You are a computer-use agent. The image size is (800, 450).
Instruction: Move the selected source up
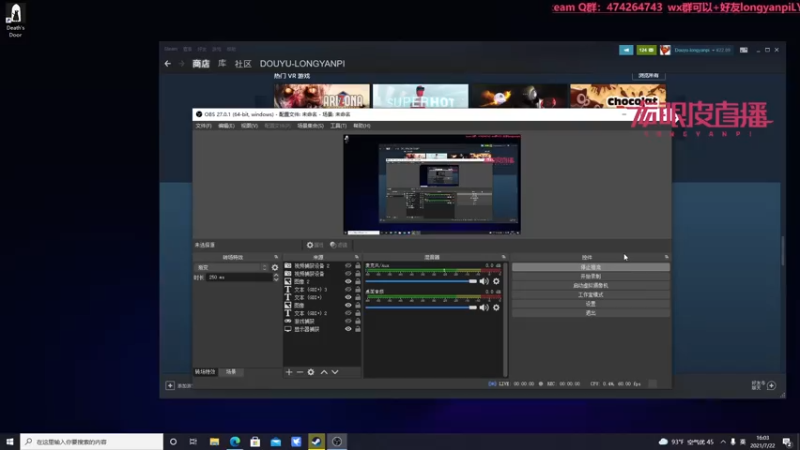click(324, 372)
